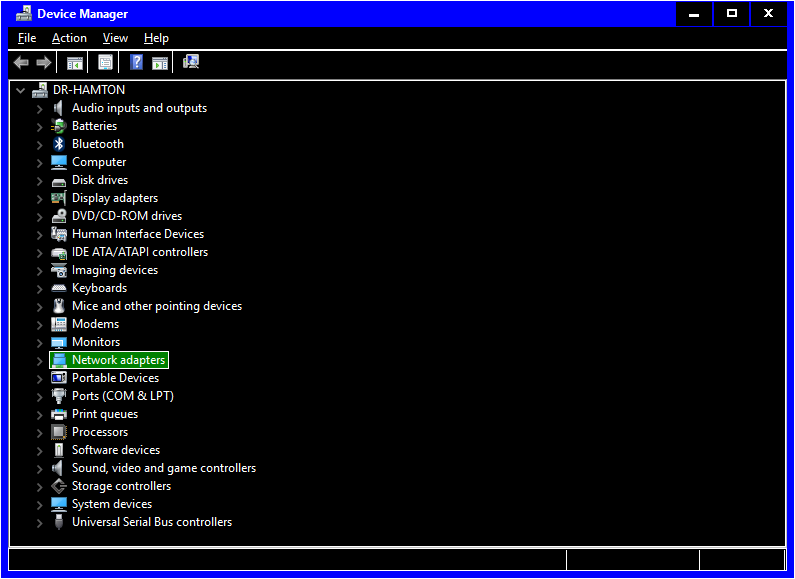The width and height of the screenshot is (795, 579).
Task: Select the 'System devices' label
Action: 112,504
